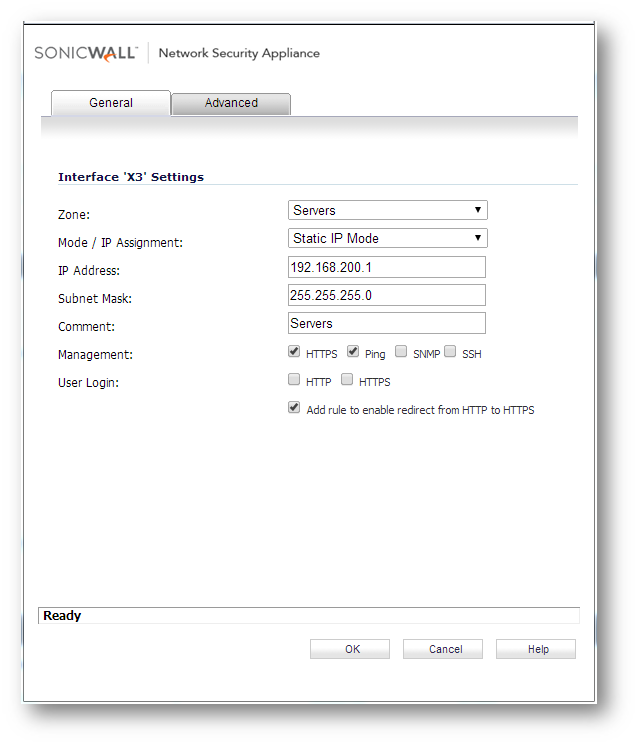639x746 pixels.
Task: Click the SonicWall logo
Action: pos(86,53)
